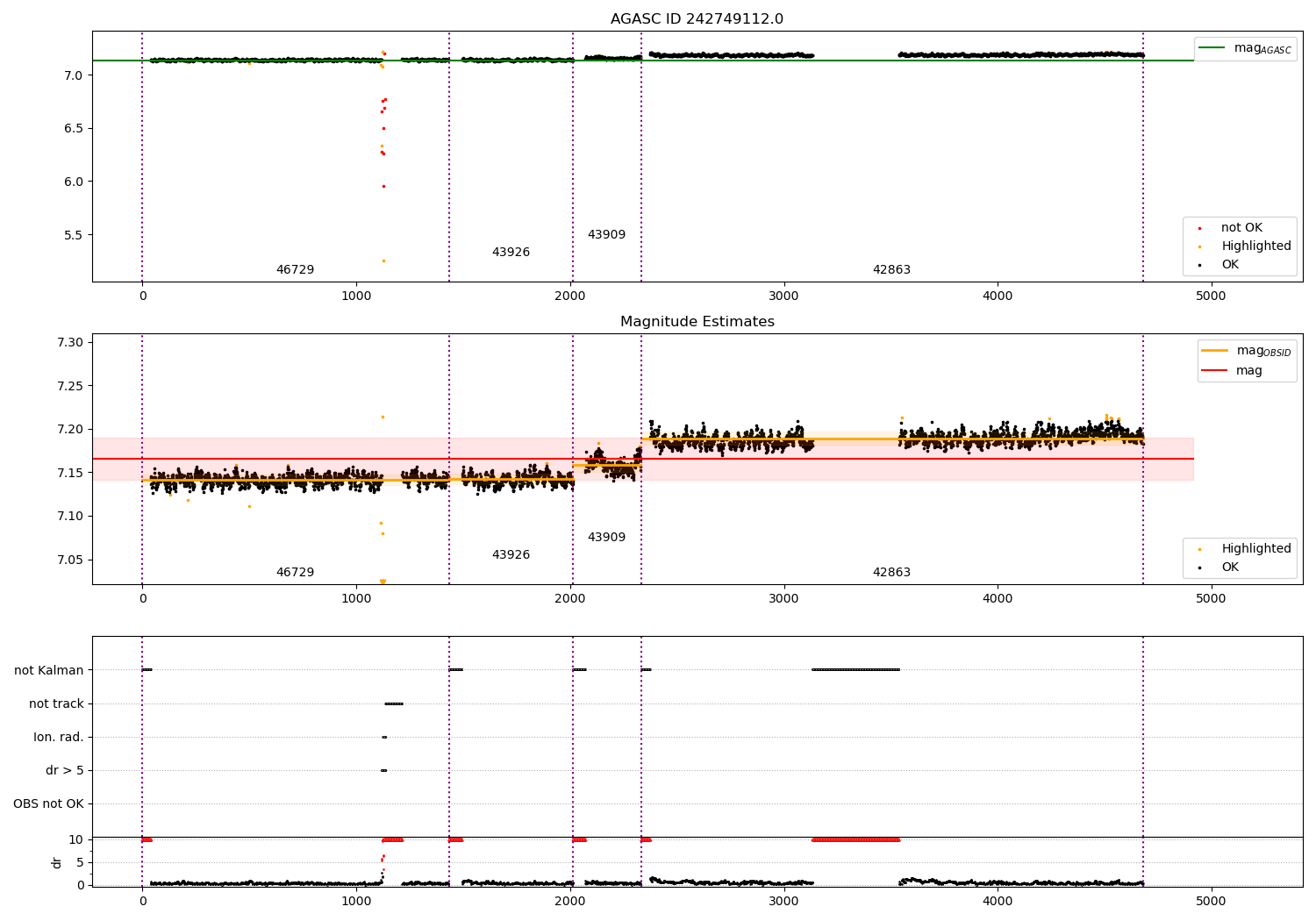Click the 10 tick label on the dr axis
Image resolution: width=1316 pixels, height=921 pixels.
(75, 840)
